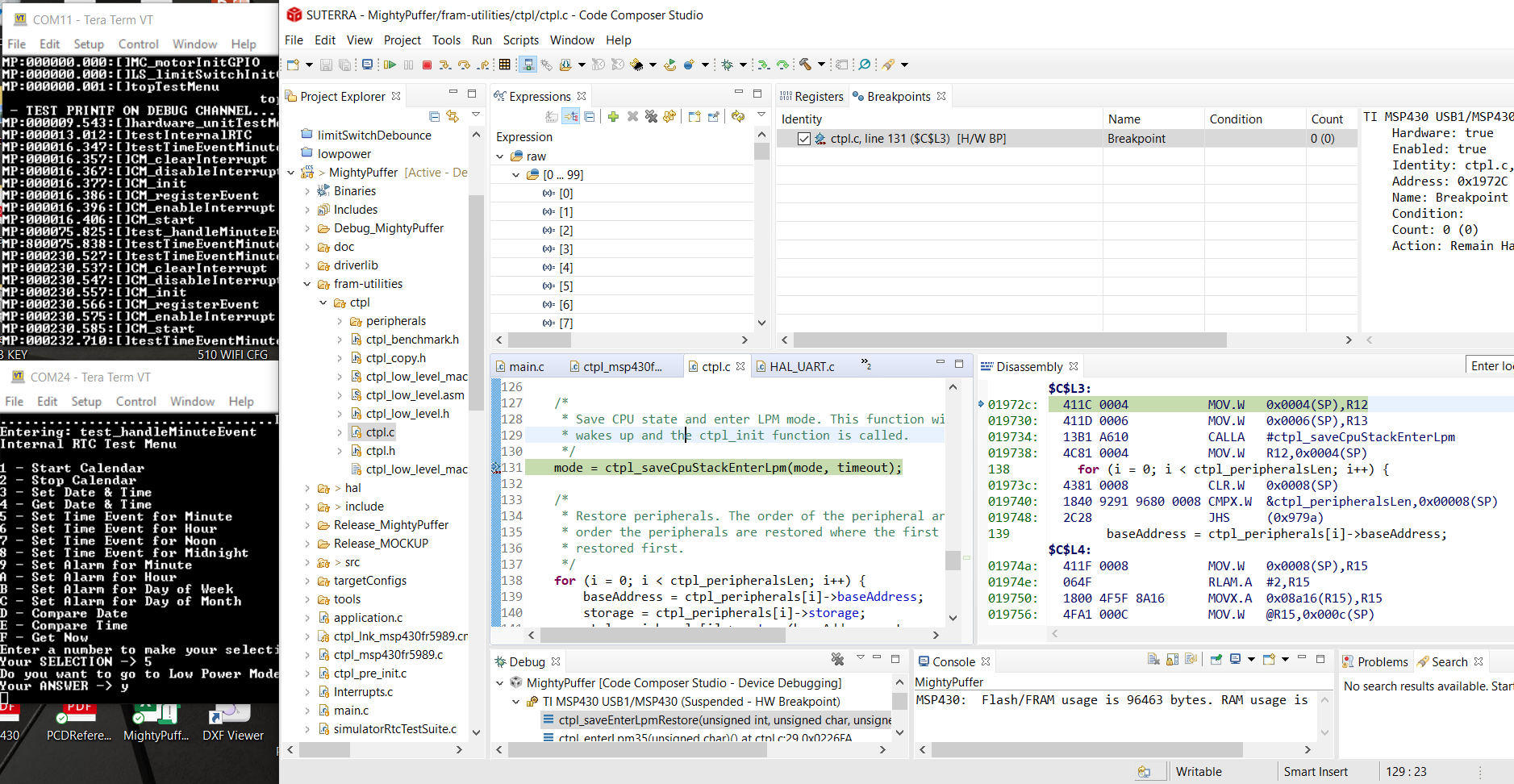Open the Scripts menu
This screenshot has width=1514, height=784.
coord(520,40)
